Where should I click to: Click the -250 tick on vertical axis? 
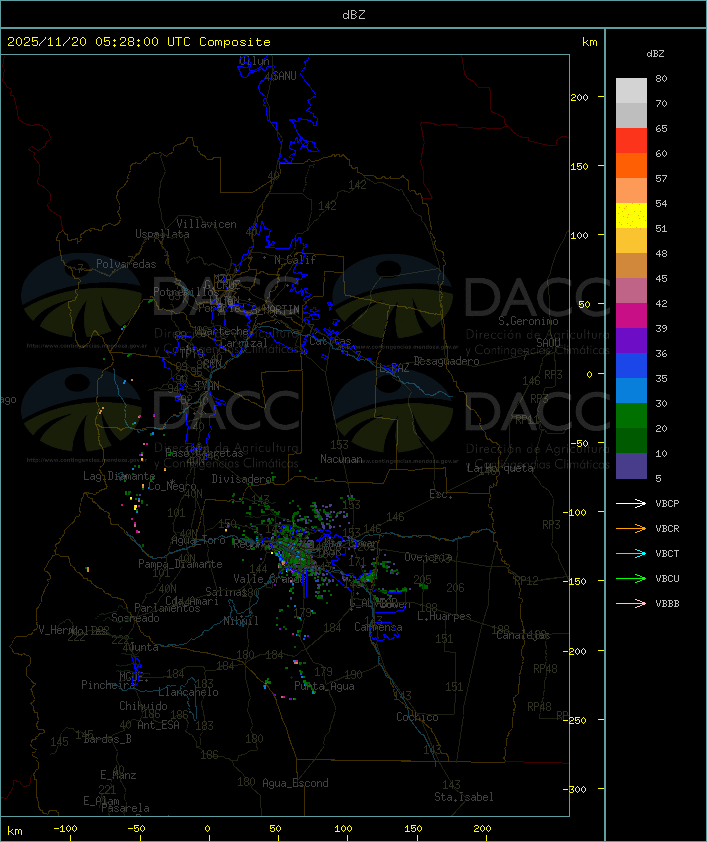point(574,720)
